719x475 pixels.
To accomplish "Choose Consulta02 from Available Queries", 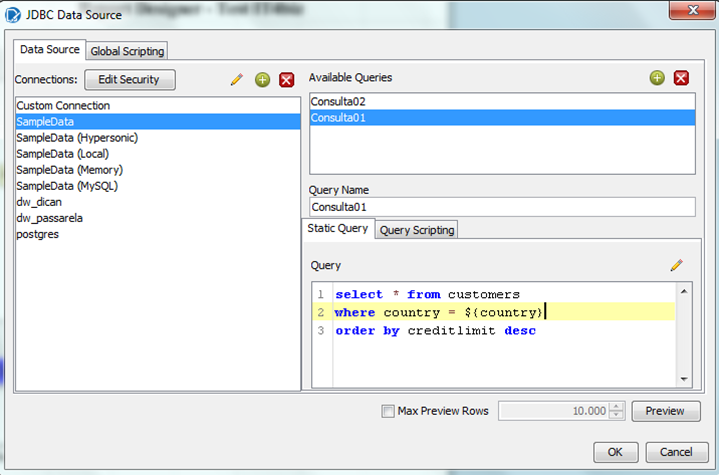I will click(334, 102).
